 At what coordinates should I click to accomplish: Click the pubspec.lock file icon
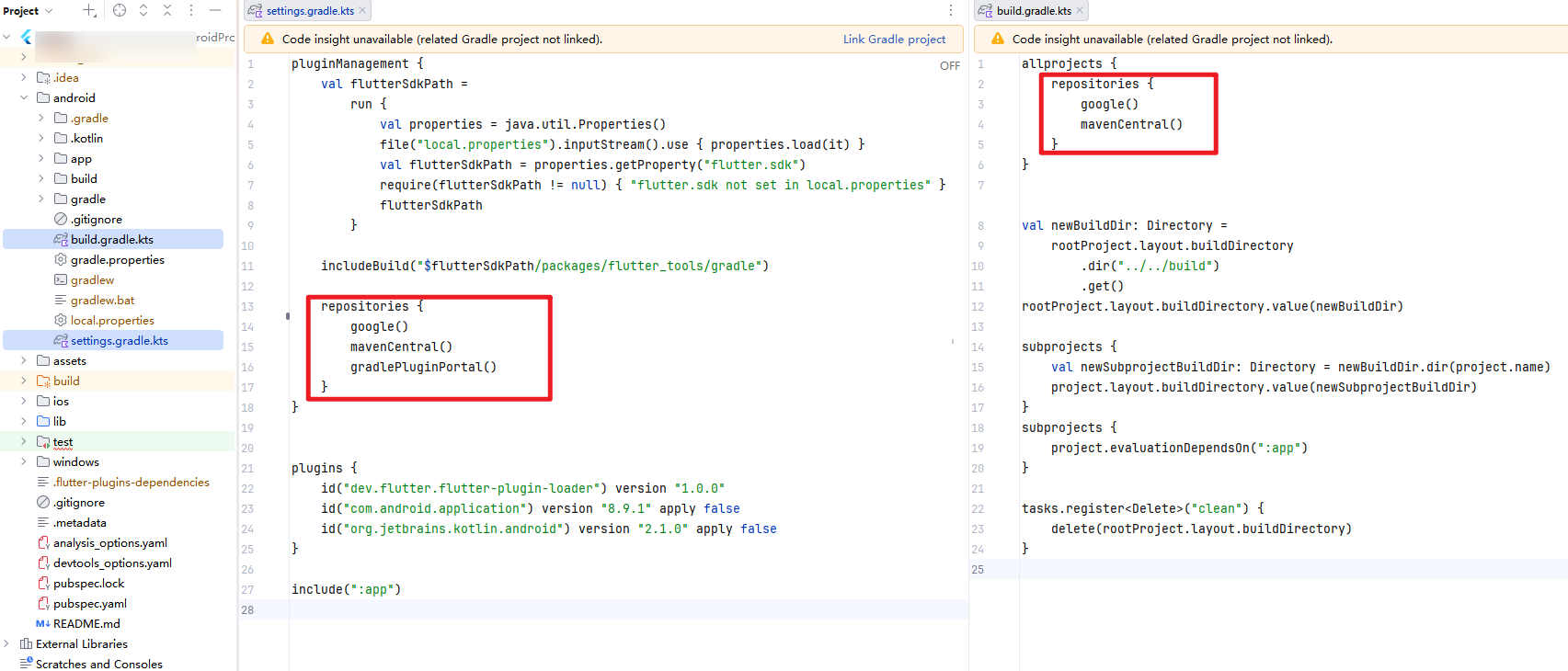tap(43, 583)
